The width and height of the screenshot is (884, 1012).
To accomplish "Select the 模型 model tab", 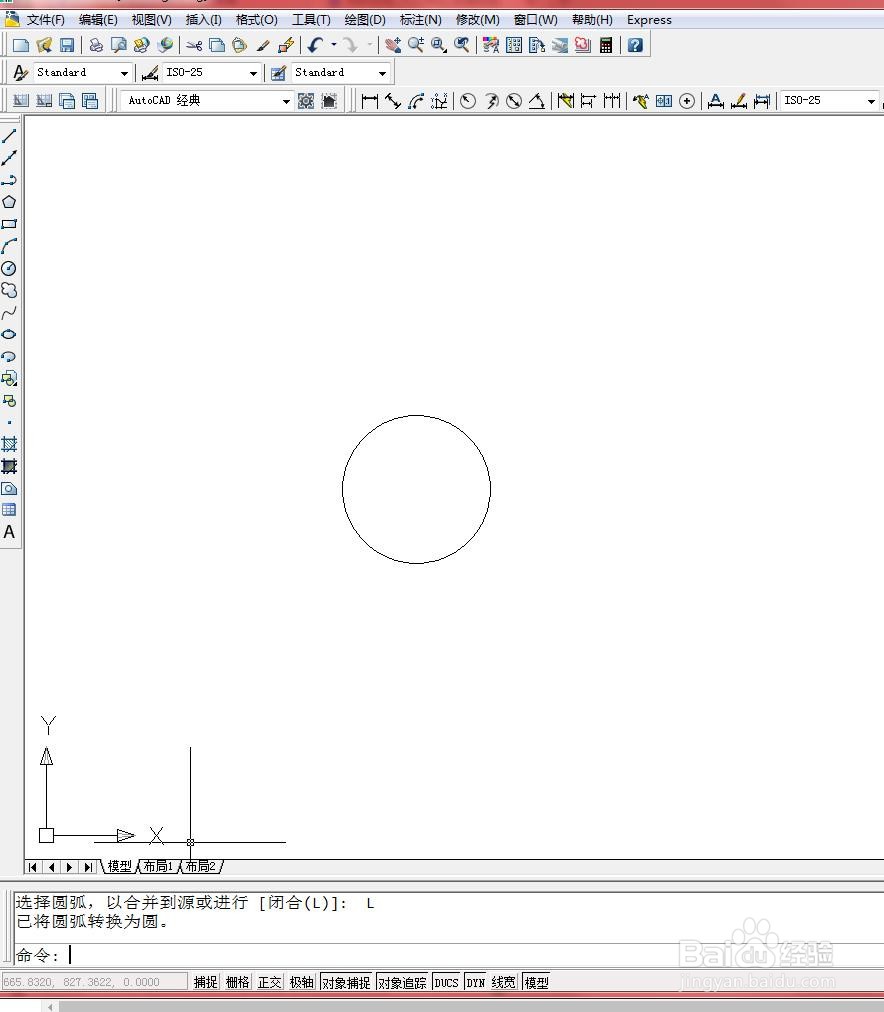I will coord(119,866).
